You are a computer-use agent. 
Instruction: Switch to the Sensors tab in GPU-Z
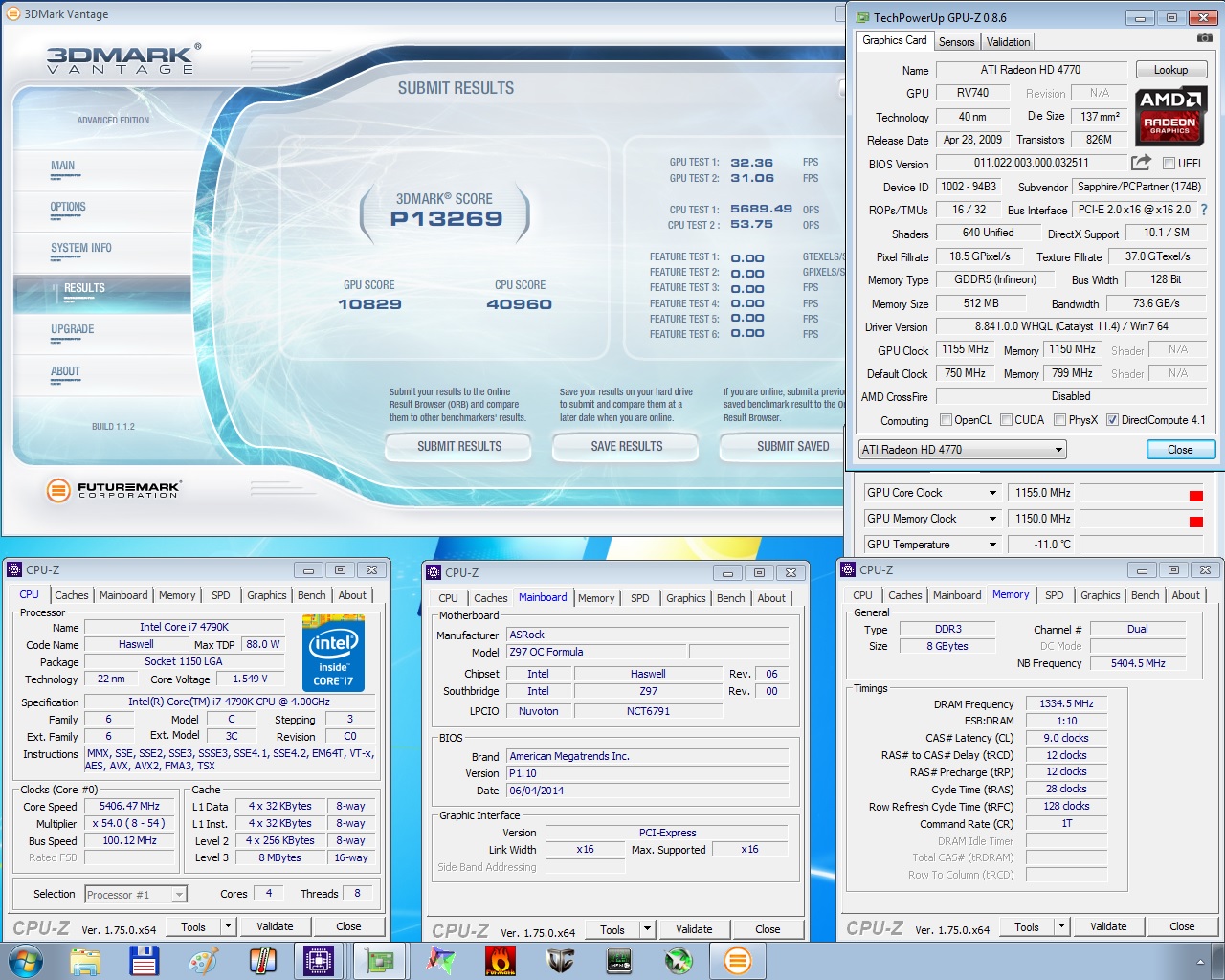click(x=956, y=42)
